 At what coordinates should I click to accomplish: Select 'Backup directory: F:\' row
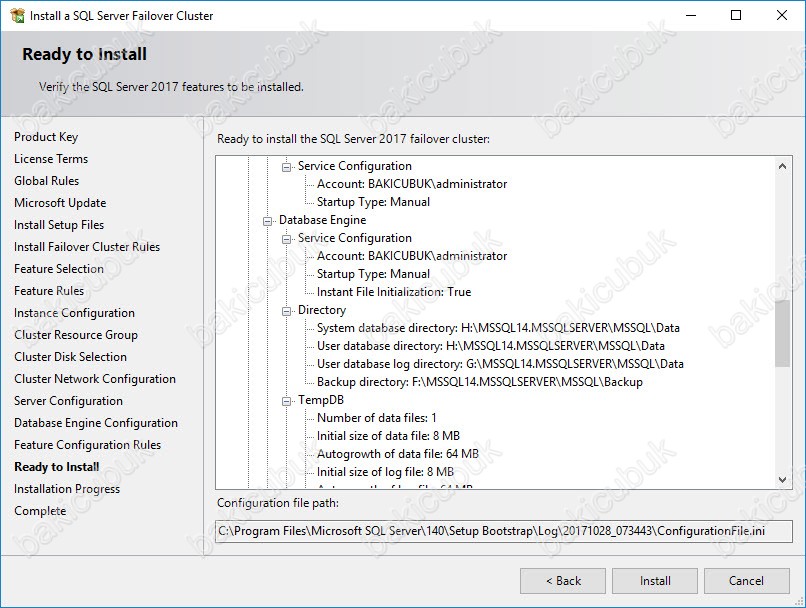(480, 382)
